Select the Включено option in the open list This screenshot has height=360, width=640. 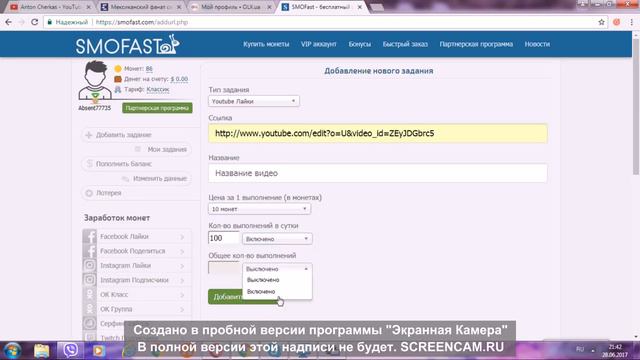[277, 291]
